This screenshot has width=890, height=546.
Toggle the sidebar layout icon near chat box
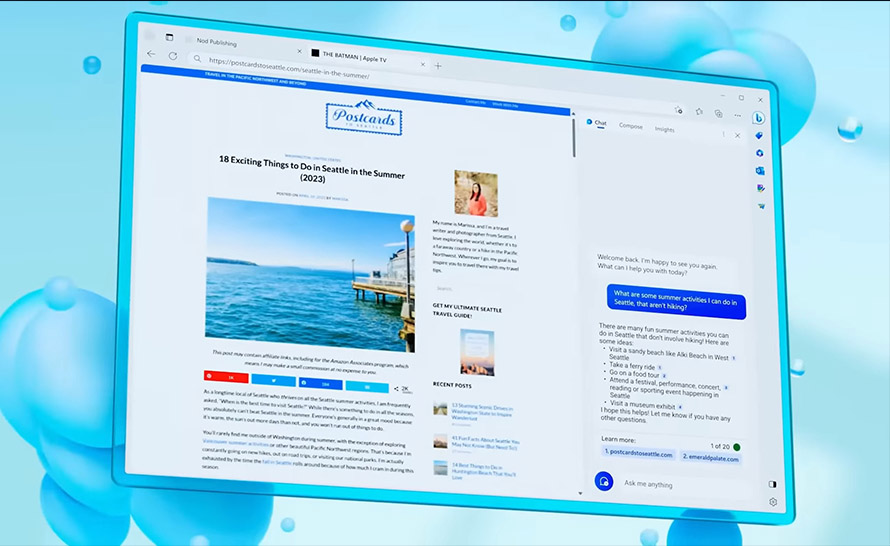coord(772,484)
